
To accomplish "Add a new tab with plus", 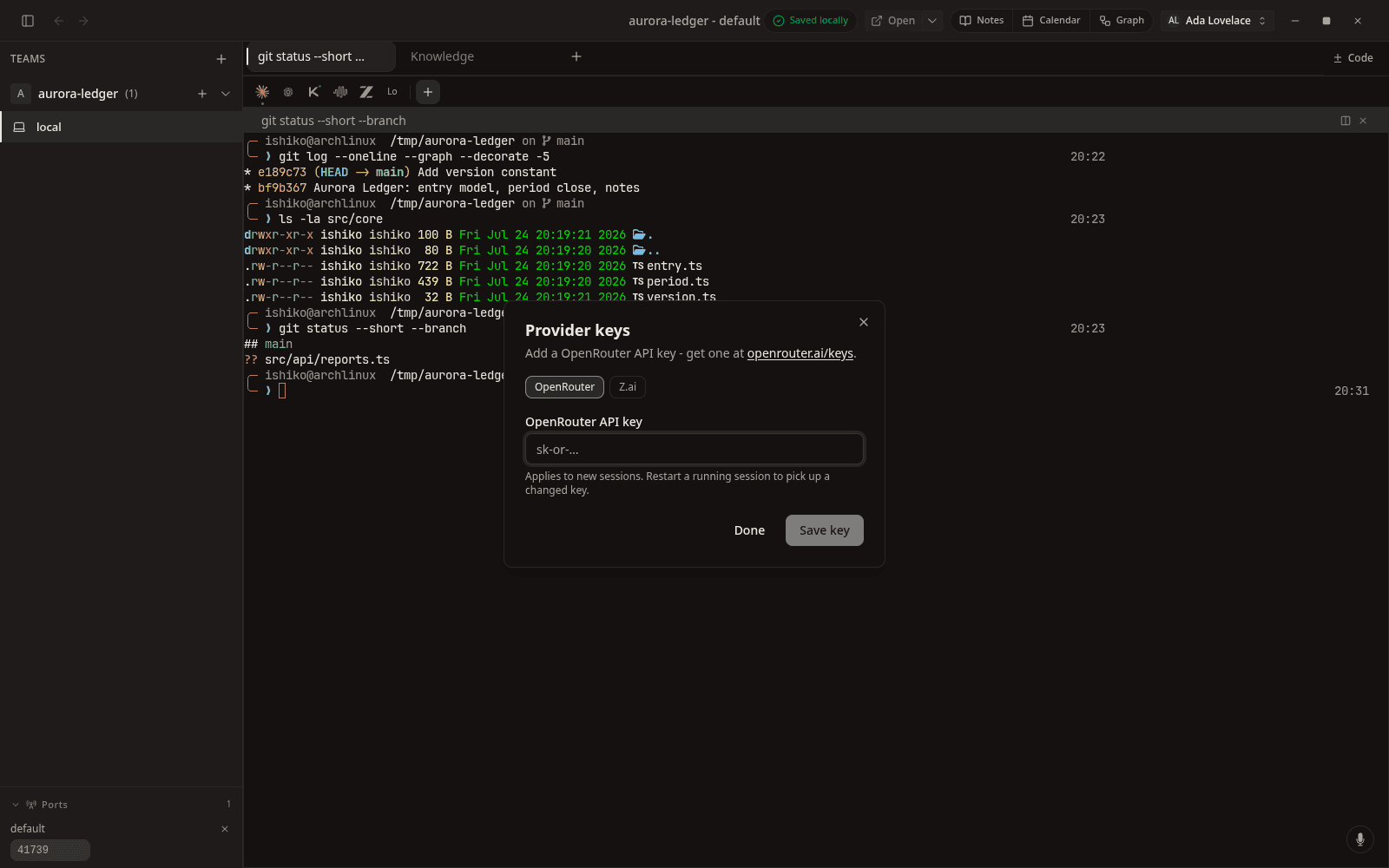I will [576, 56].
